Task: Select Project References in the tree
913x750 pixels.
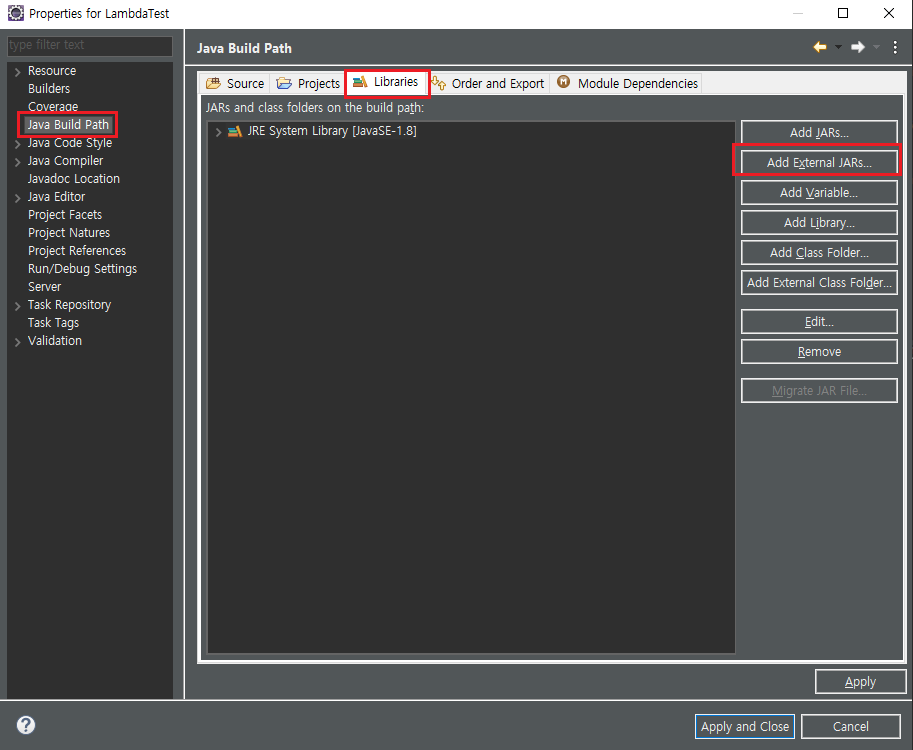Action: pos(77,251)
